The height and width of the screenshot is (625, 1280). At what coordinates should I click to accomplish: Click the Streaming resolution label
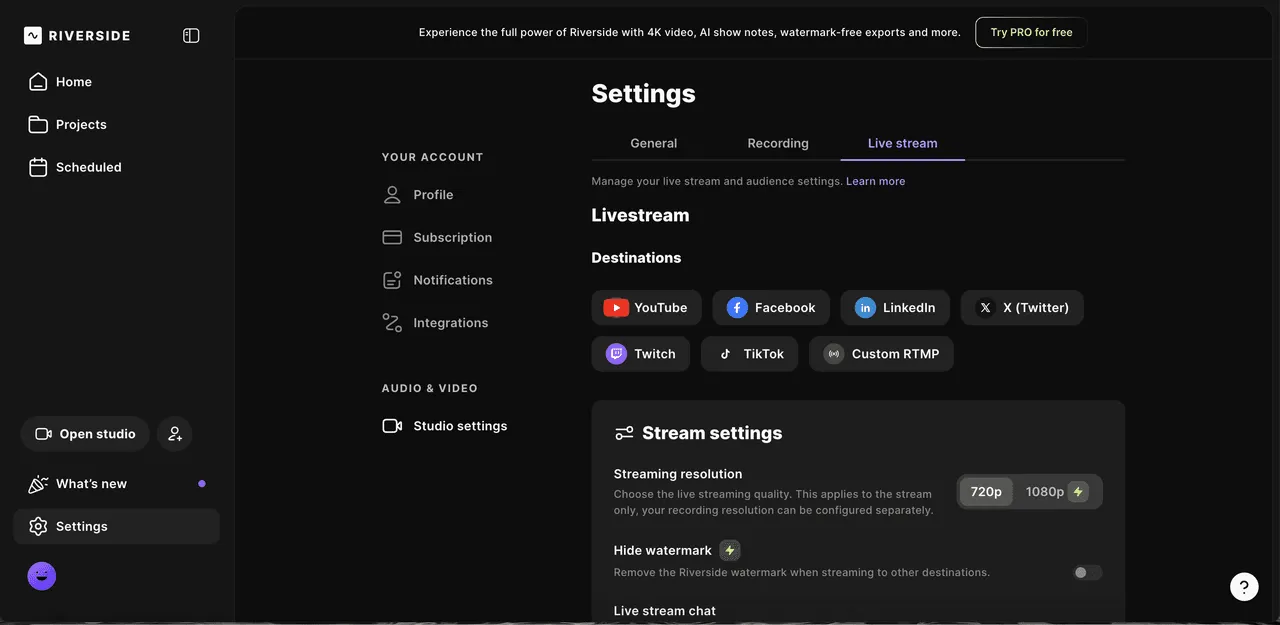678,474
